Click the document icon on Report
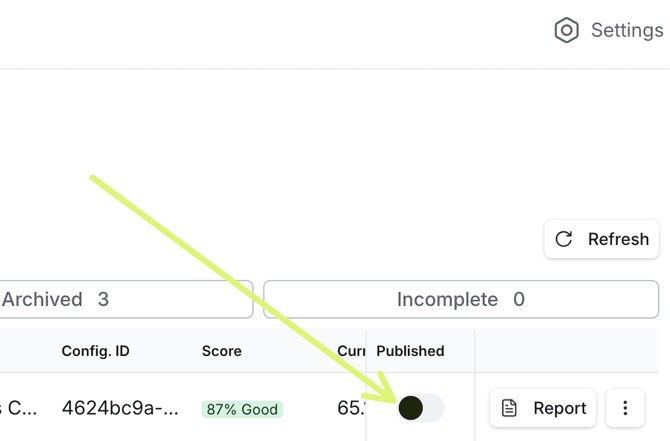This screenshot has height=441, width=670. pyautogui.click(x=510, y=408)
